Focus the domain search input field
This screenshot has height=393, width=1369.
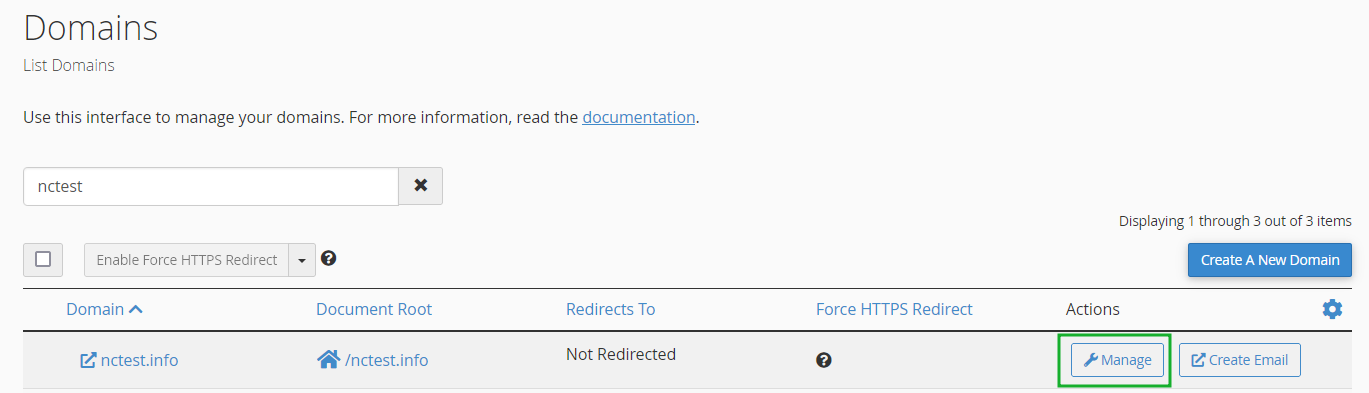coord(211,186)
